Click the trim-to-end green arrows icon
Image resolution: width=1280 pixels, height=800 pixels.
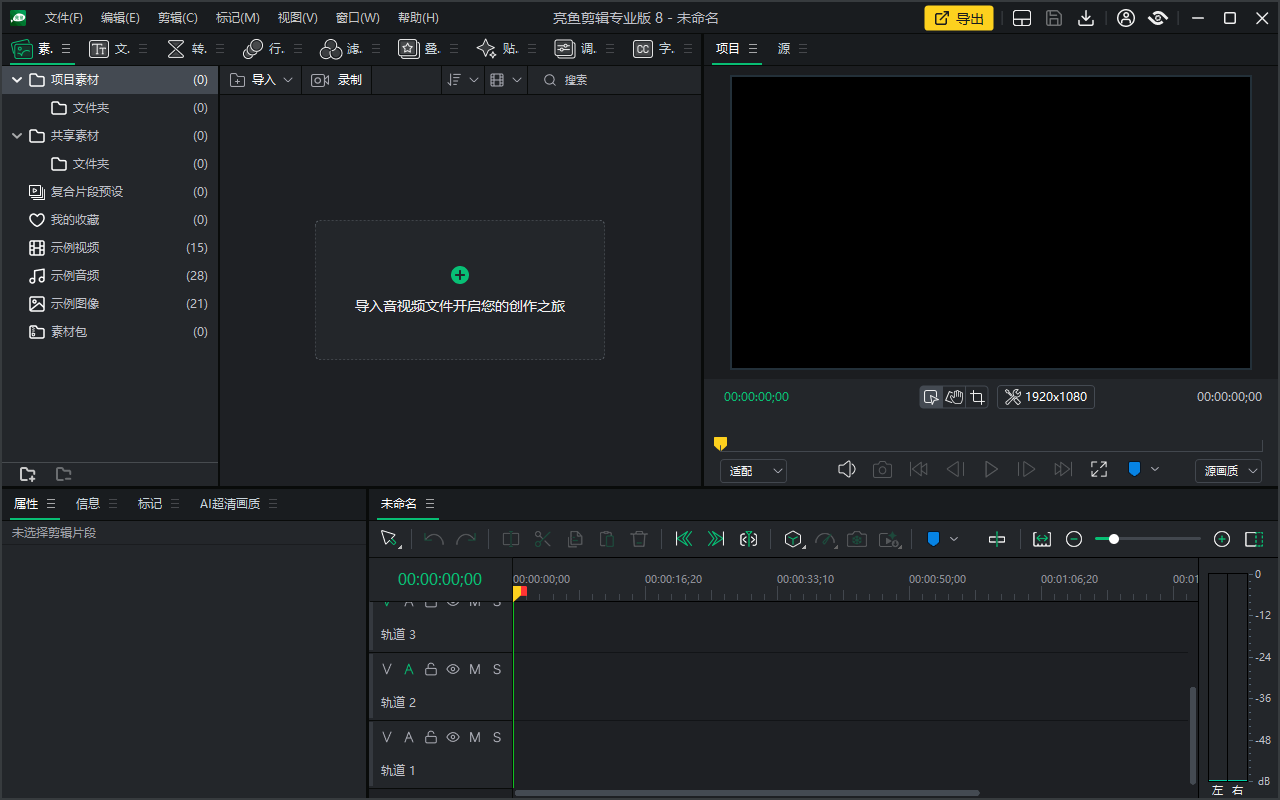point(716,539)
